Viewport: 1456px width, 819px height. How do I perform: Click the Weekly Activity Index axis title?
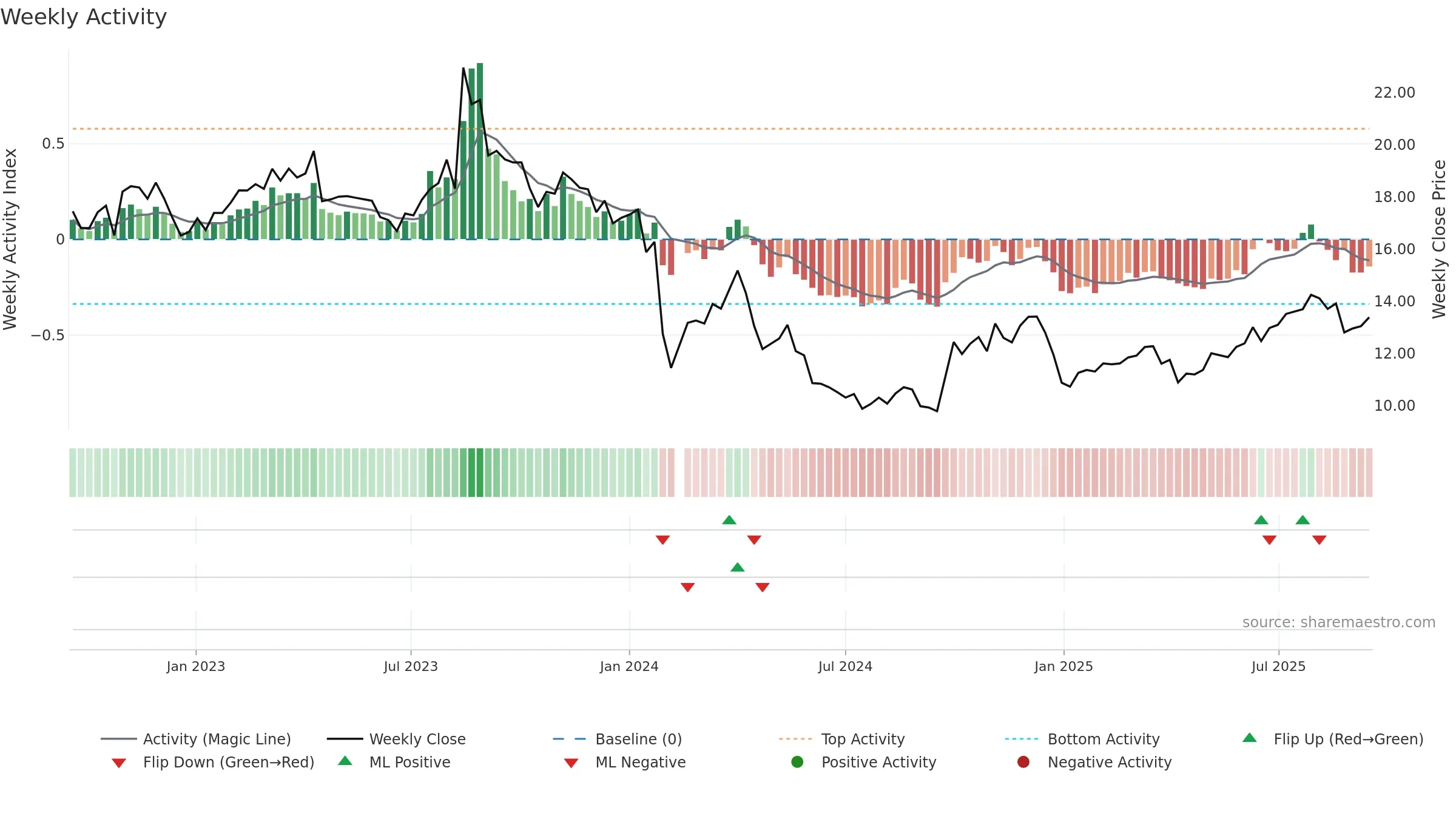(10, 240)
